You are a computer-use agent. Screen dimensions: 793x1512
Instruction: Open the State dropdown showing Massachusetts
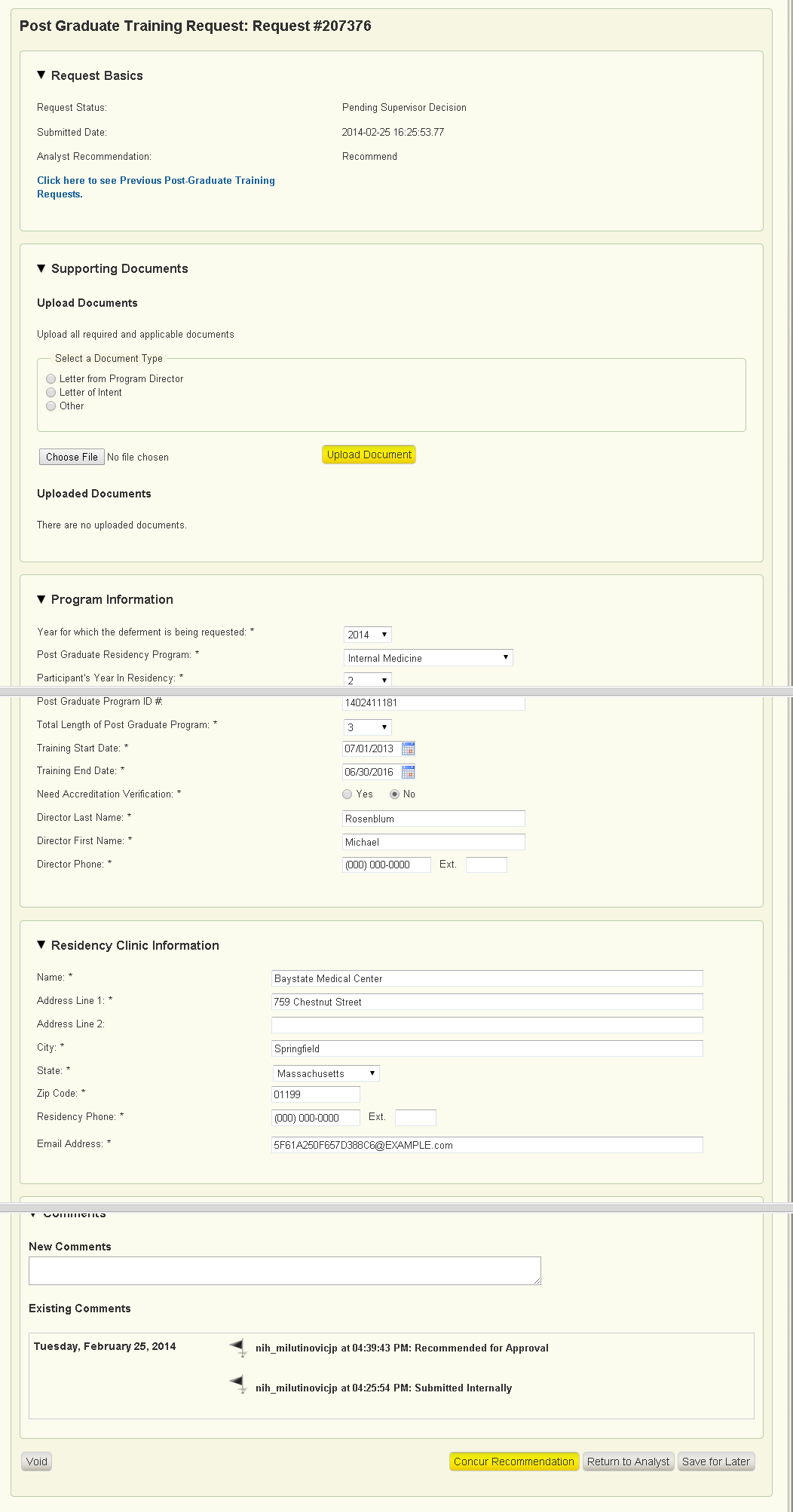click(326, 1073)
